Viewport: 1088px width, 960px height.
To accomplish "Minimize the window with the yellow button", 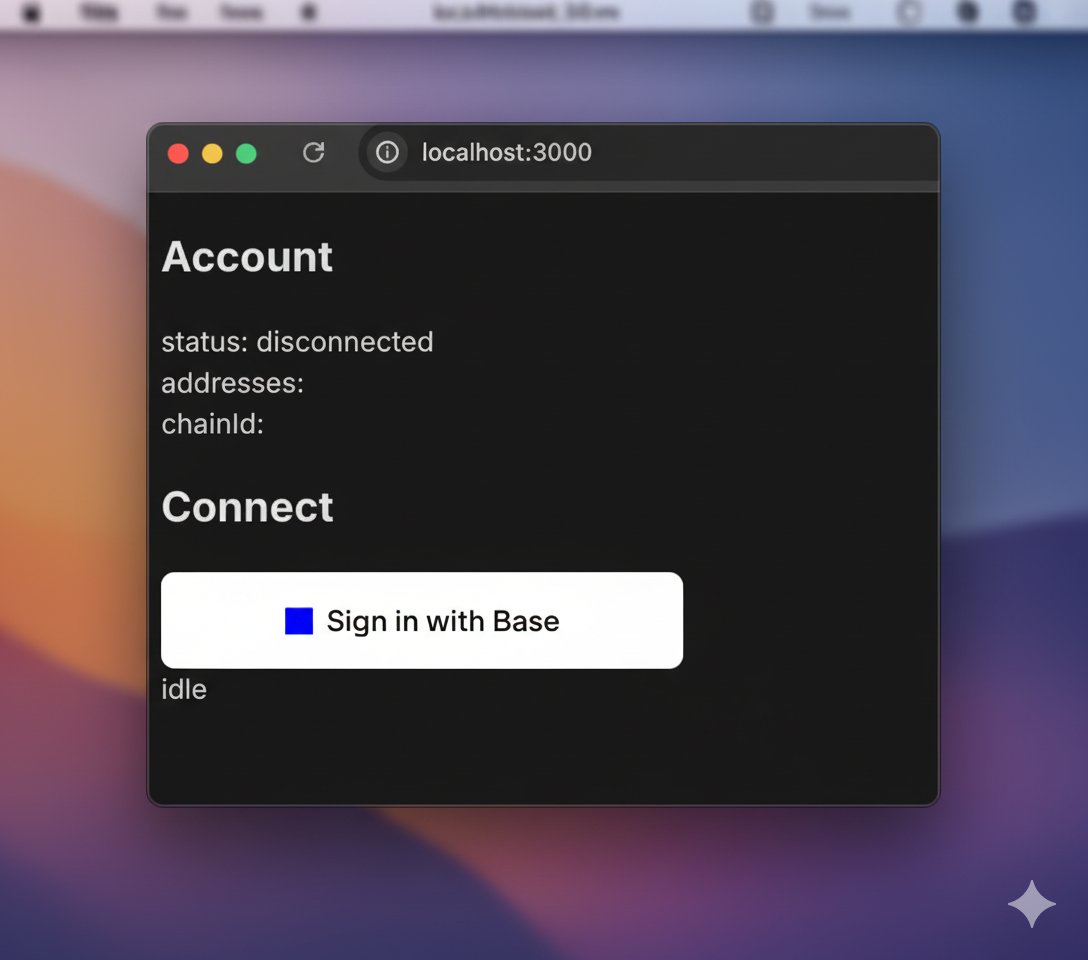I will tap(212, 153).
